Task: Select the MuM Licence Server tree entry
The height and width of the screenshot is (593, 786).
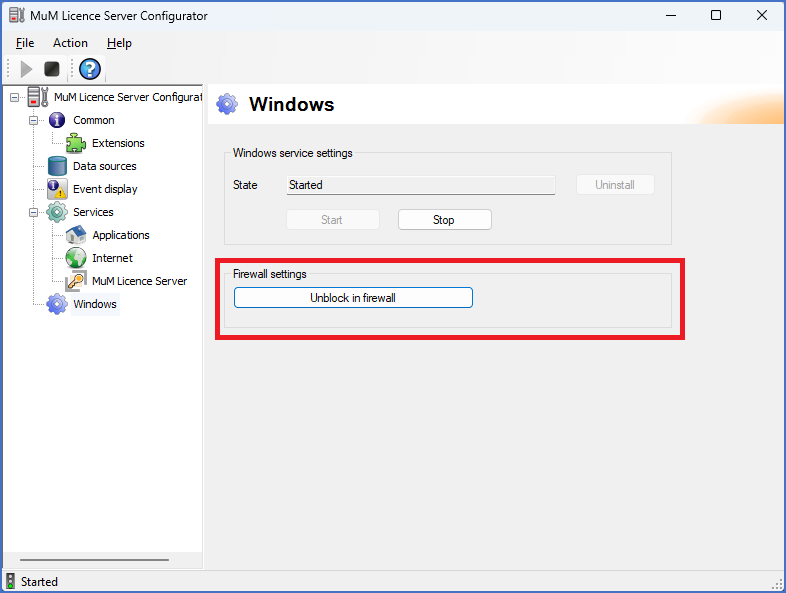Action: (x=139, y=281)
